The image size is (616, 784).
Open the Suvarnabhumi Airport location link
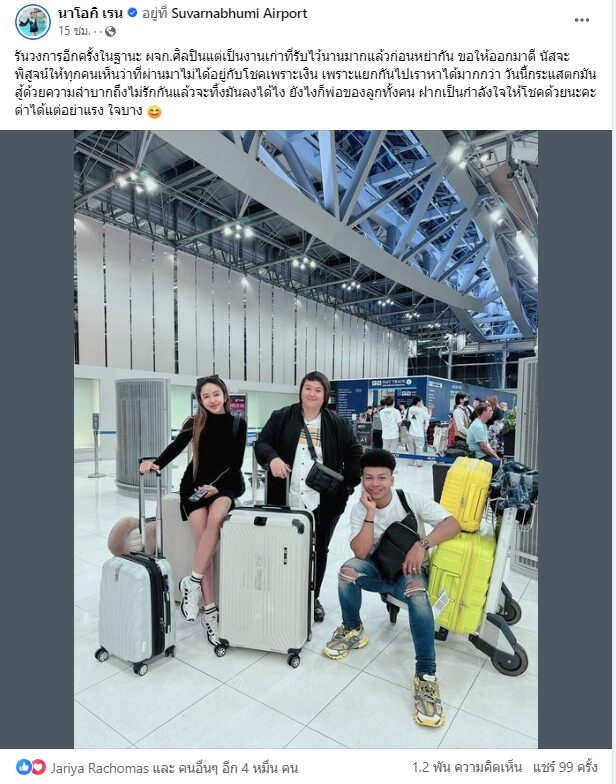coord(240,14)
